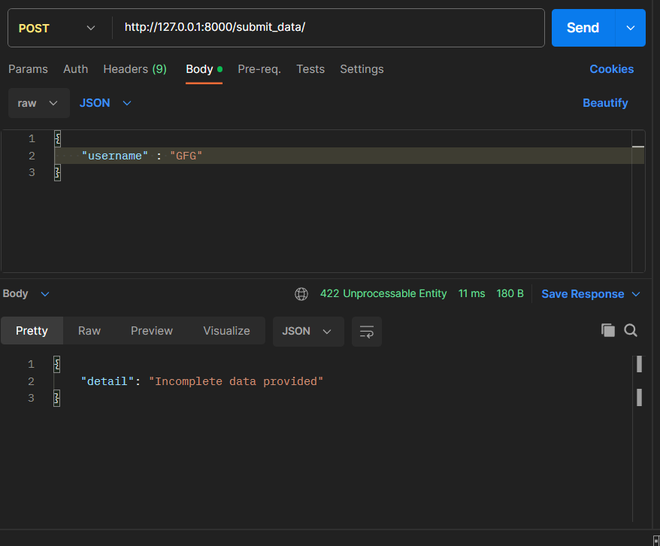Select the Raw response view
Viewport: 660px width, 546px height.
89,331
